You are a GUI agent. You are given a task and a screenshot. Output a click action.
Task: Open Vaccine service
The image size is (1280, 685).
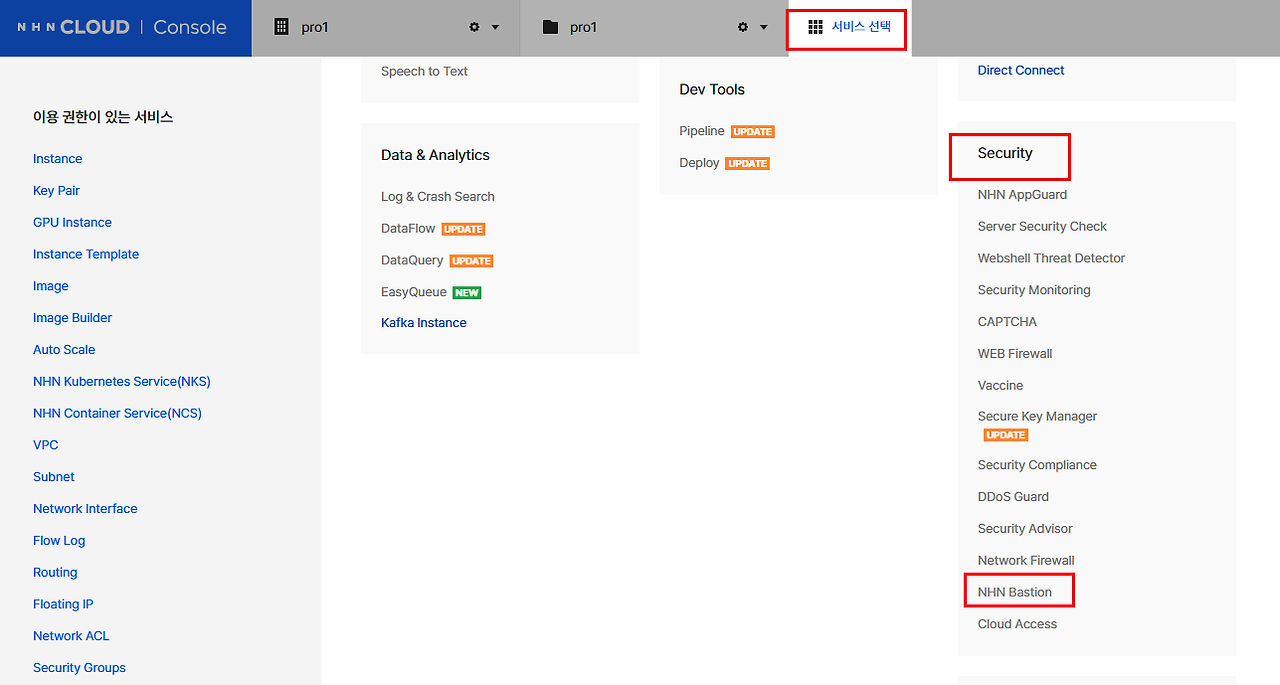coord(1000,386)
